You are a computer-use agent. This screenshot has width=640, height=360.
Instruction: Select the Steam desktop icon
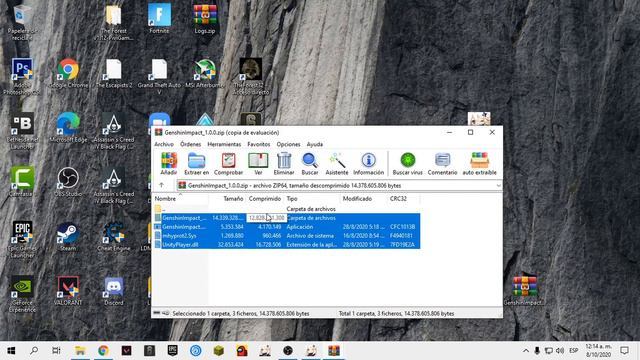pyautogui.click(x=68, y=236)
